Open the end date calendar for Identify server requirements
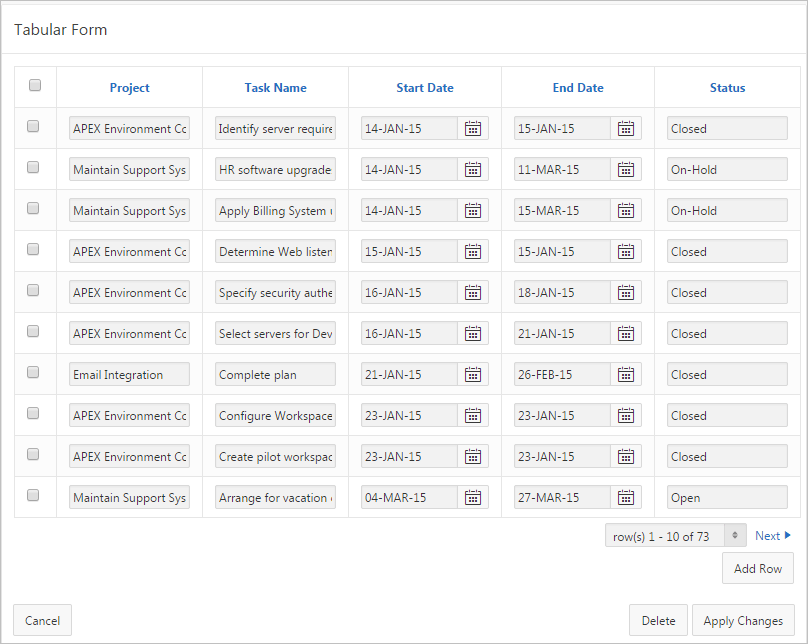Image resolution: width=808 pixels, height=644 pixels. (625, 128)
